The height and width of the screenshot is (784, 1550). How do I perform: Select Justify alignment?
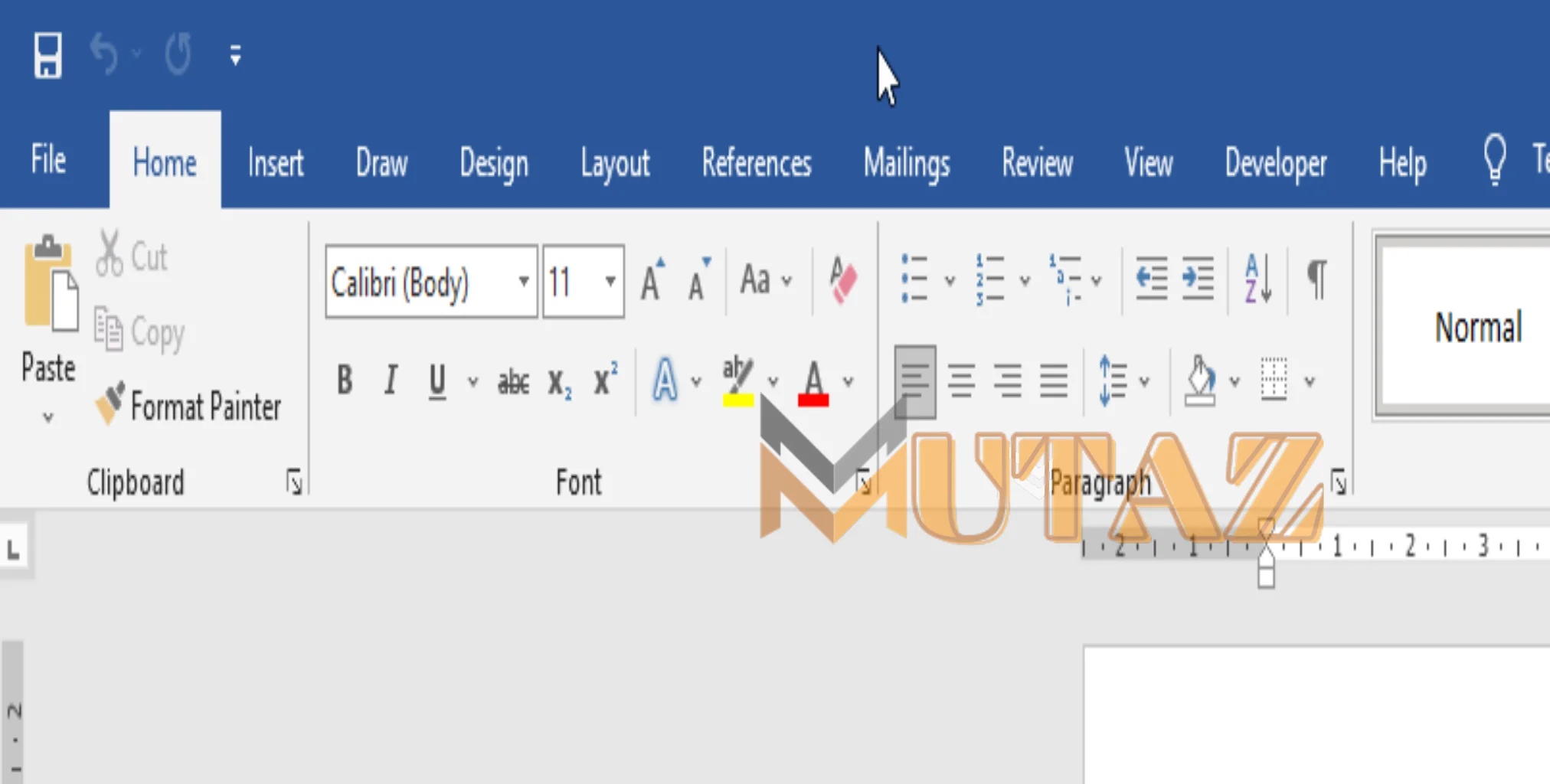pyautogui.click(x=1054, y=381)
